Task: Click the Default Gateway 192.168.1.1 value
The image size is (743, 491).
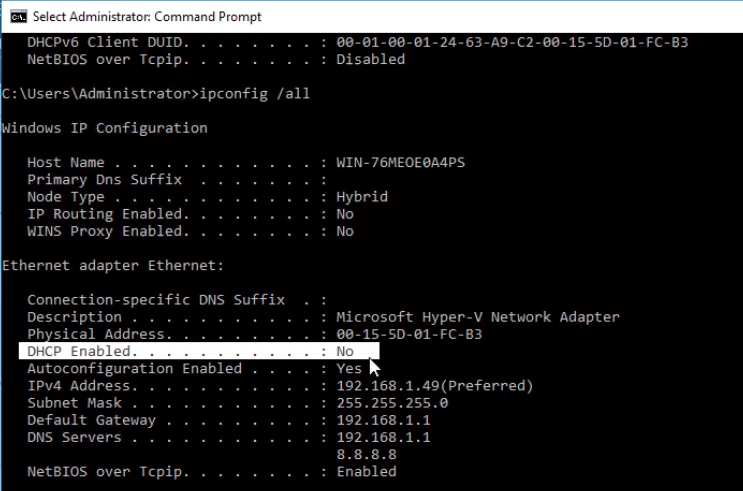Action: tap(383, 420)
